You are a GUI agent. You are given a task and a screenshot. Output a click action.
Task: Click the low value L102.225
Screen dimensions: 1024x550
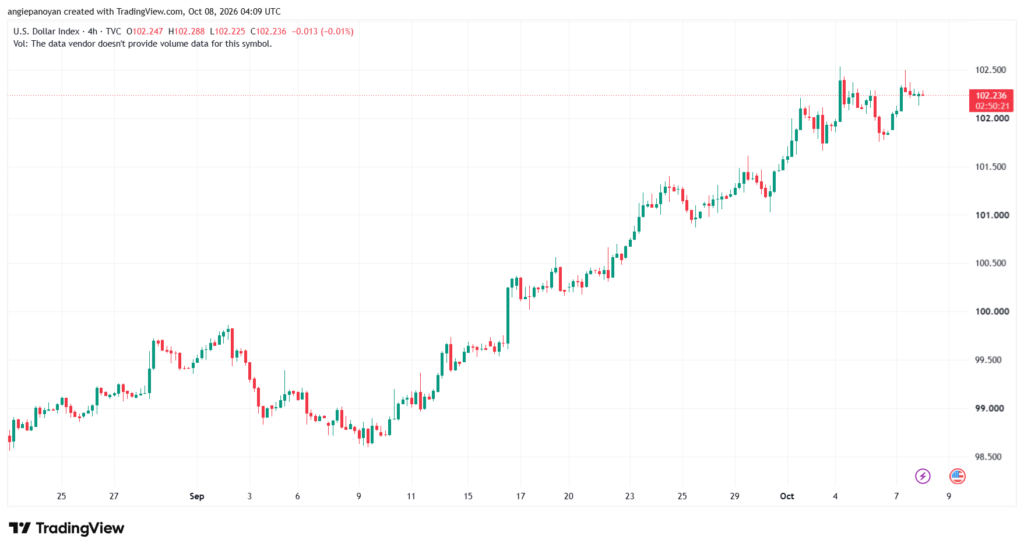(228, 31)
